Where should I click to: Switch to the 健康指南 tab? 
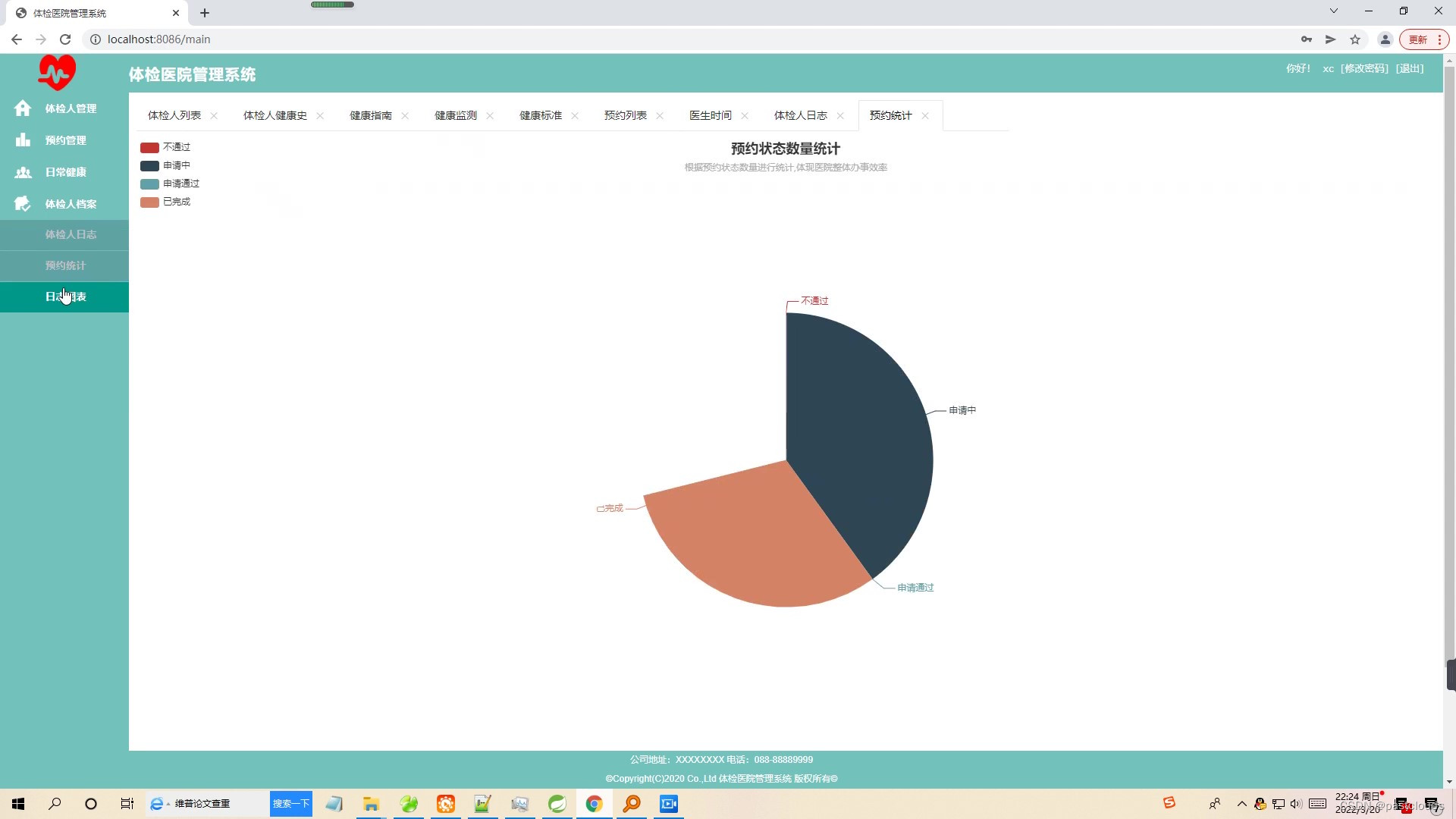[369, 115]
